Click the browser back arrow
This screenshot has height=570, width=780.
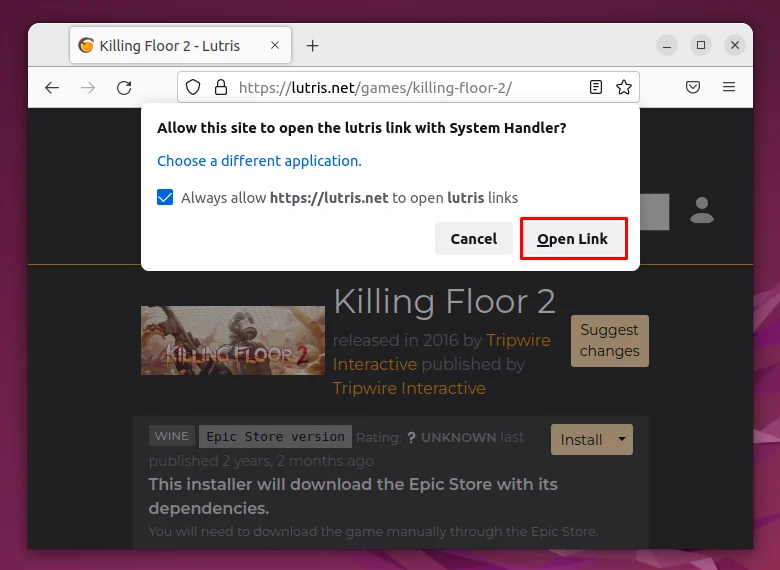coord(52,88)
